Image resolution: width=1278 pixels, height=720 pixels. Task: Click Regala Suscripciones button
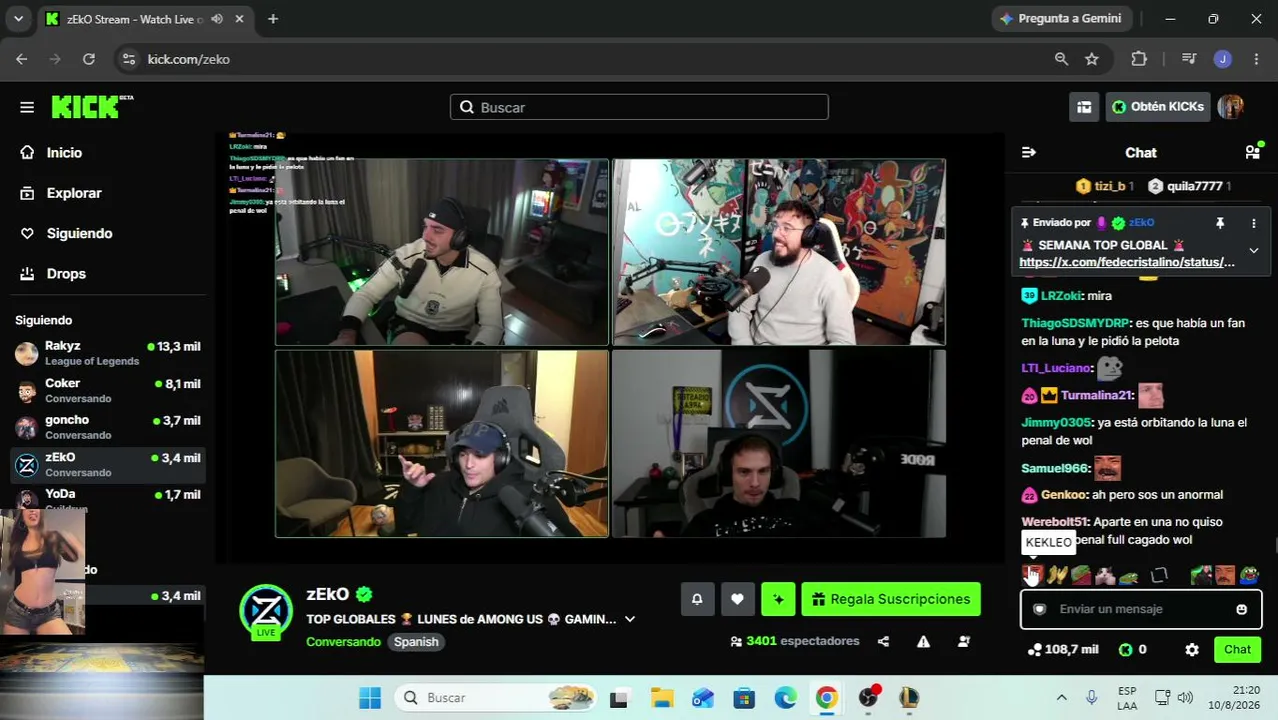pyautogui.click(x=891, y=599)
